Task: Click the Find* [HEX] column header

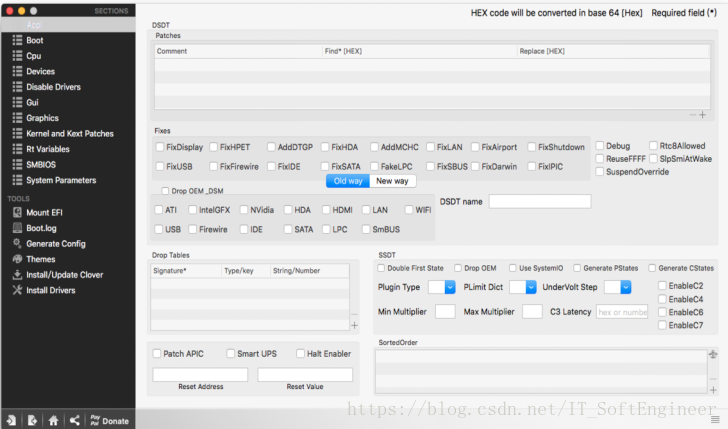Action: (420, 51)
